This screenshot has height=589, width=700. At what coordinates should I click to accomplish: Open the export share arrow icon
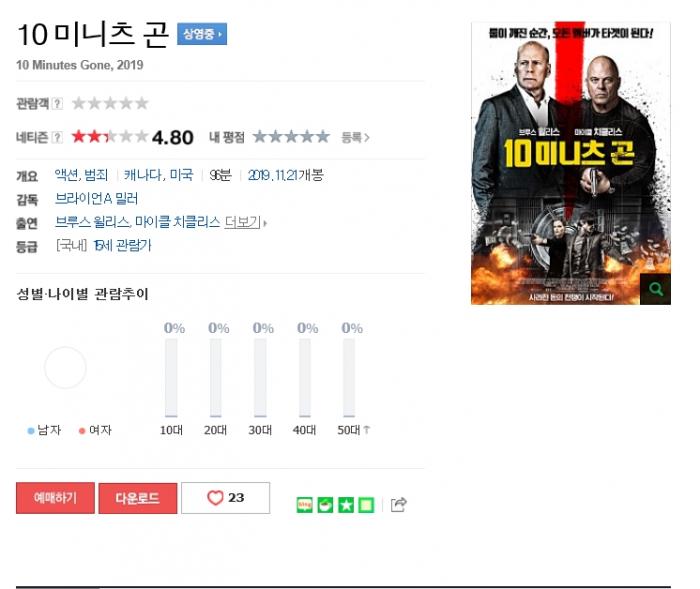[x=398, y=505]
